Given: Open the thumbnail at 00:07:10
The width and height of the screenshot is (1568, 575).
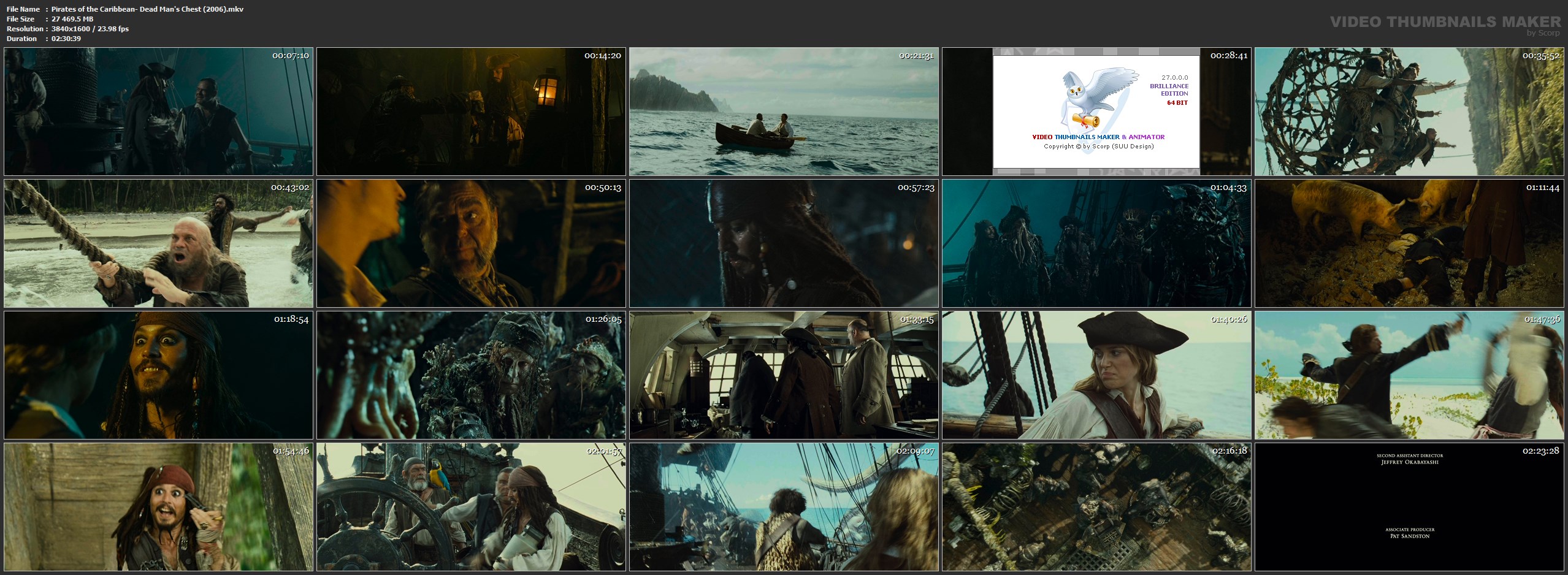Looking at the screenshot, I should click(x=158, y=112).
